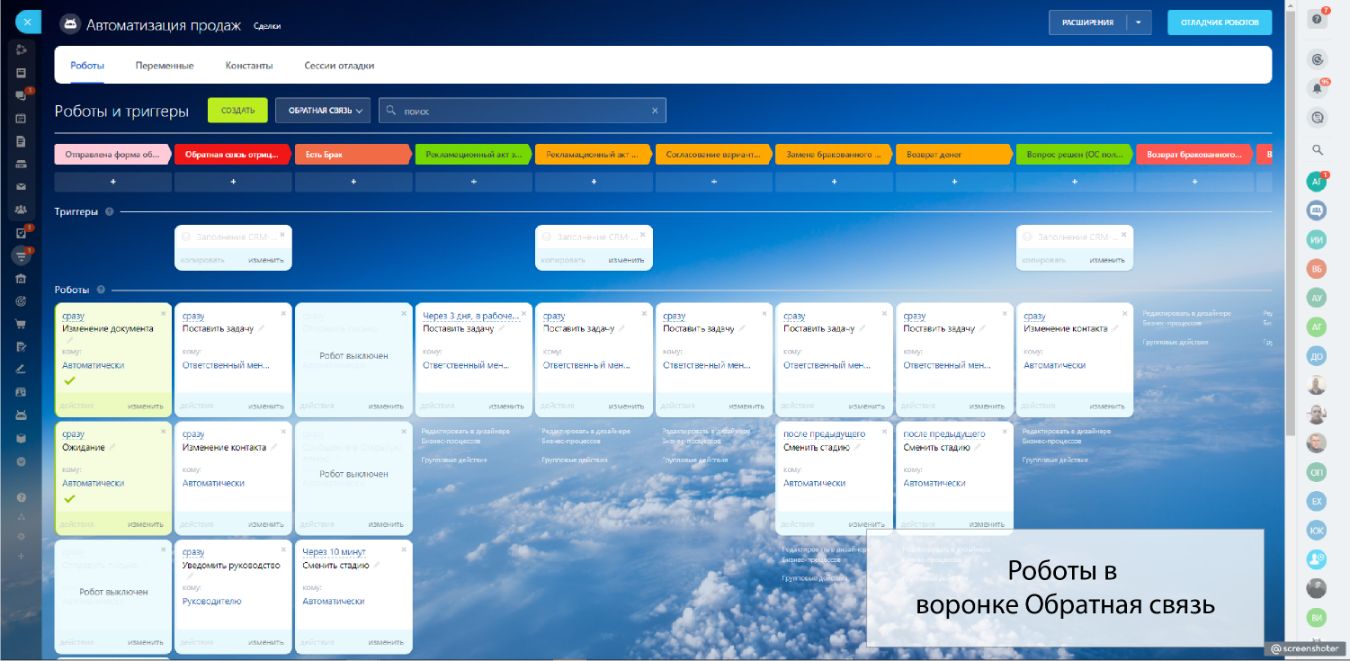Click the question mark icon in left sidebar
Viewport: 1350px width, 661px height.
point(21,497)
